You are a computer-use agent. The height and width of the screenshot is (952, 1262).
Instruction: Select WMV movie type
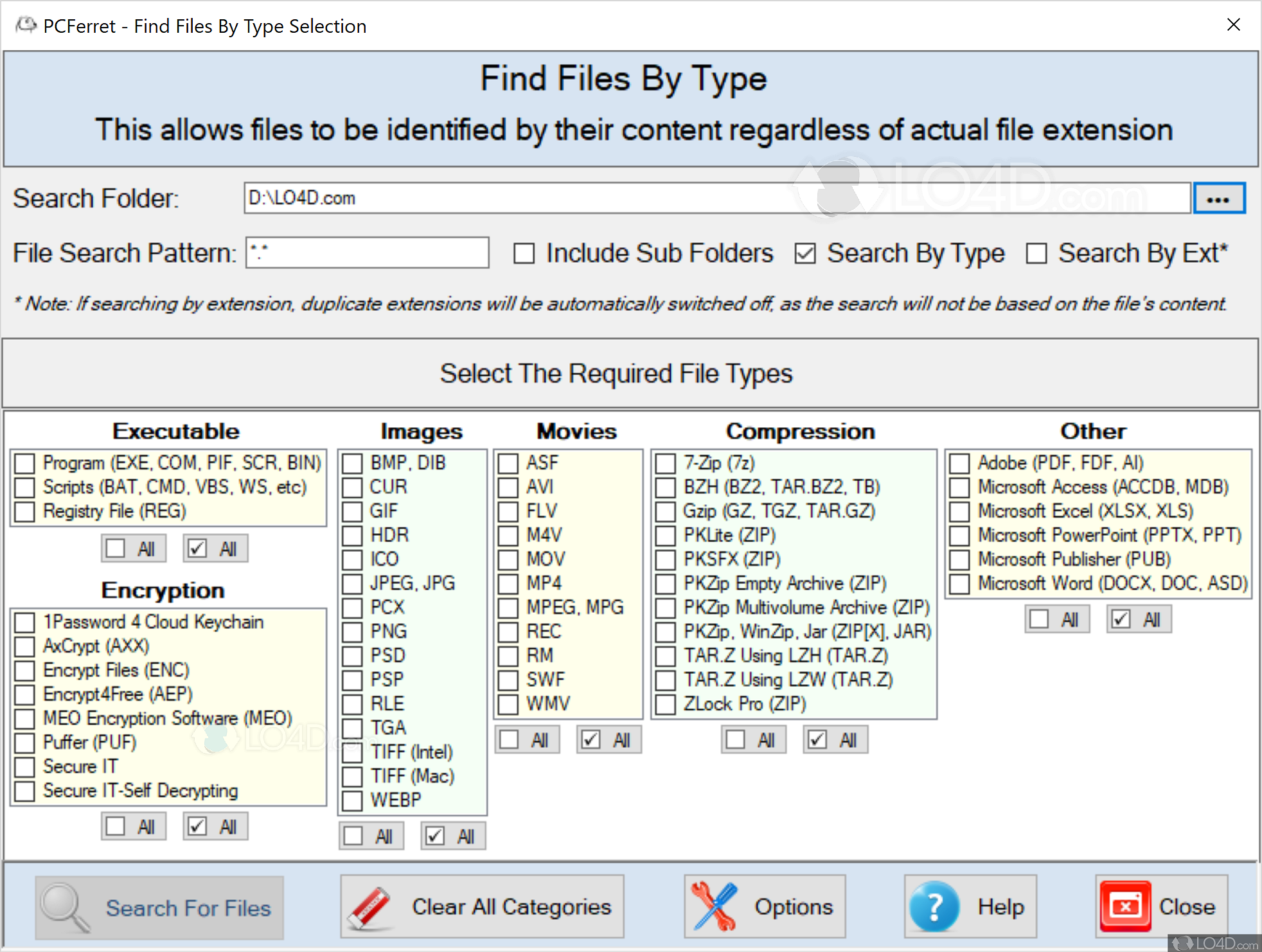tap(508, 704)
